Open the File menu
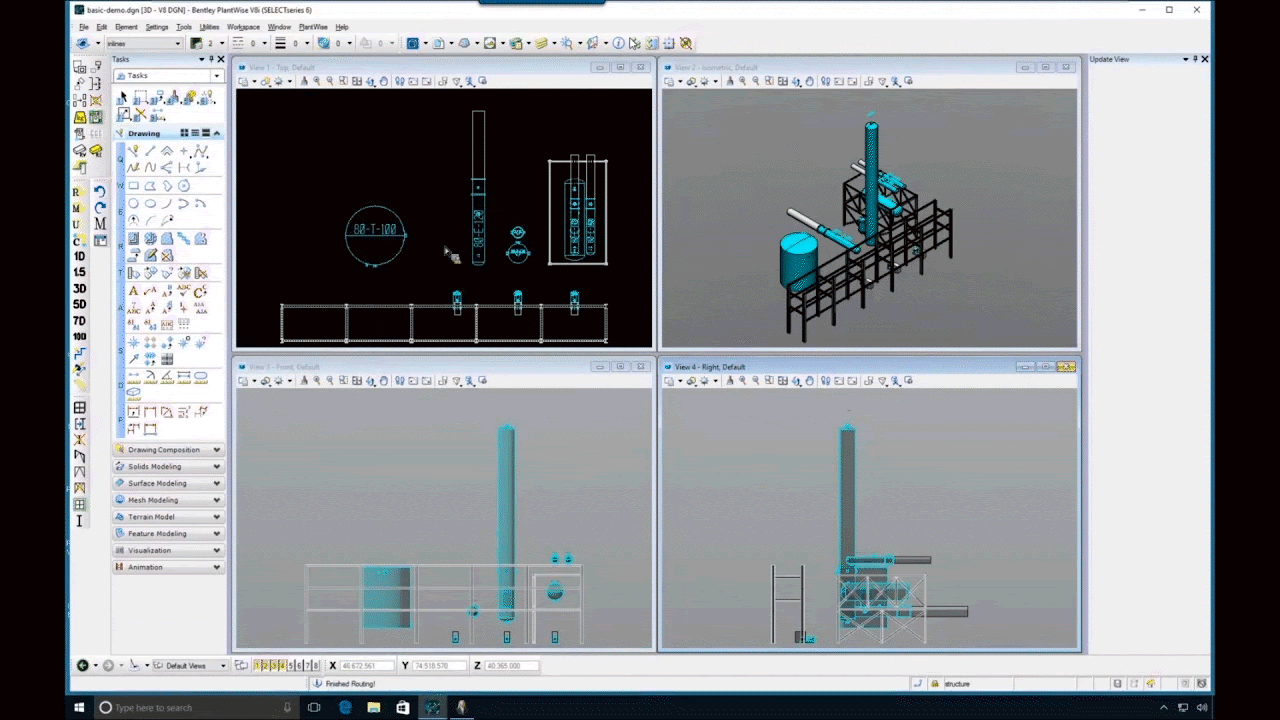 tap(84, 27)
